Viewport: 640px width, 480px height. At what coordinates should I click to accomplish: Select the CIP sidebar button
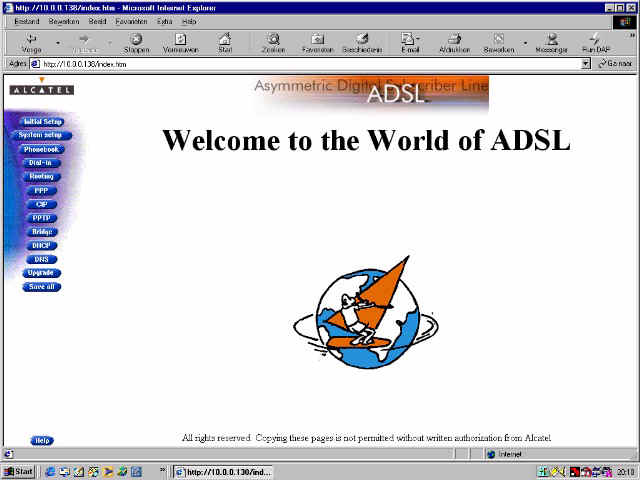41,204
